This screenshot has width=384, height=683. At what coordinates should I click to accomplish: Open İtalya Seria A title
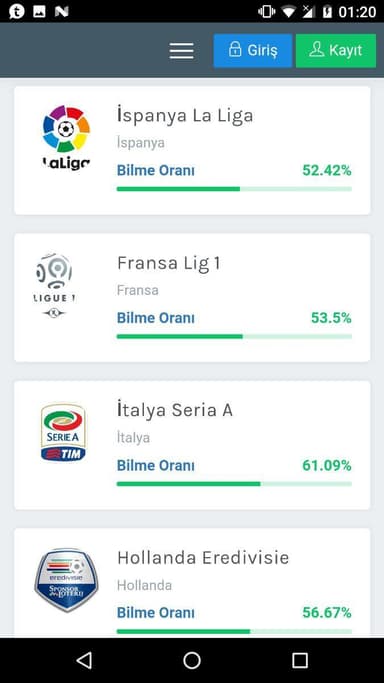(x=175, y=410)
